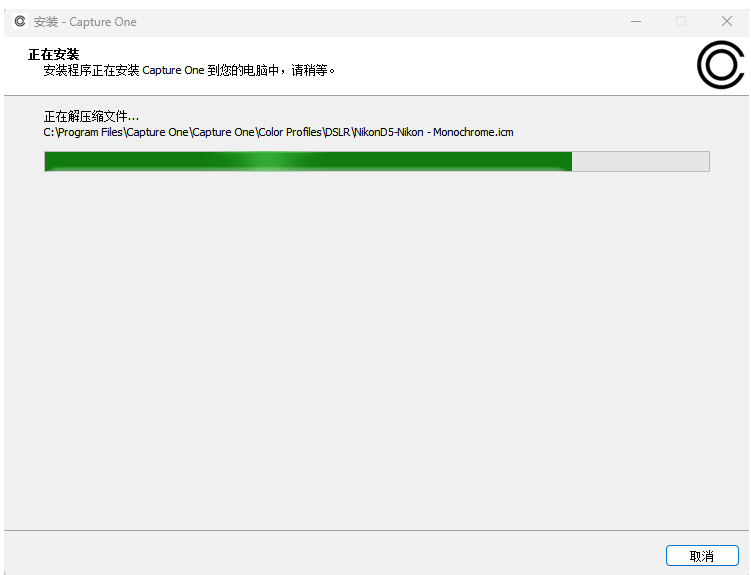This screenshot has width=751, height=575.
Task: Click the disabled maximize button
Action: [681, 22]
